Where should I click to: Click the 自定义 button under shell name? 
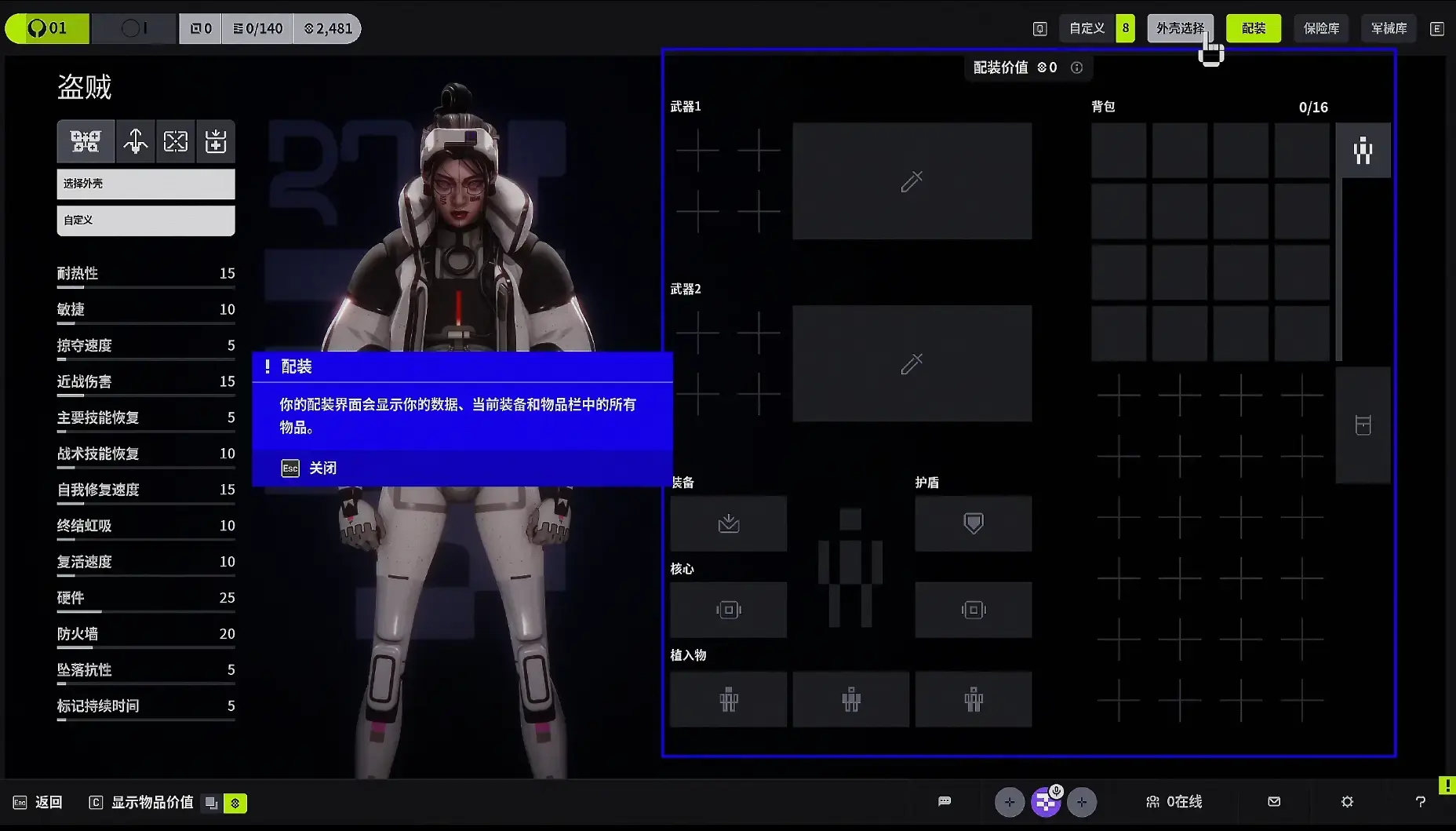click(146, 221)
